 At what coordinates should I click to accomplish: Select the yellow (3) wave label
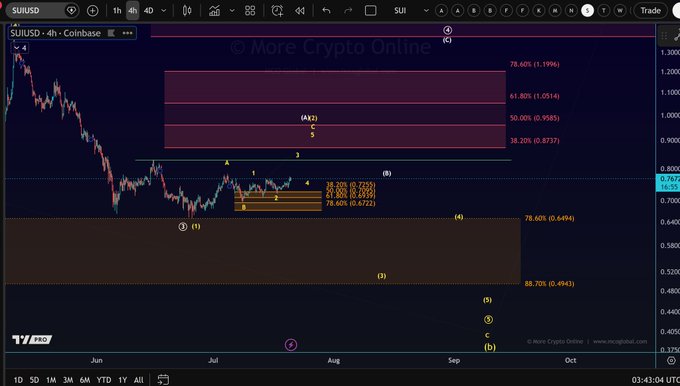pyautogui.click(x=381, y=276)
